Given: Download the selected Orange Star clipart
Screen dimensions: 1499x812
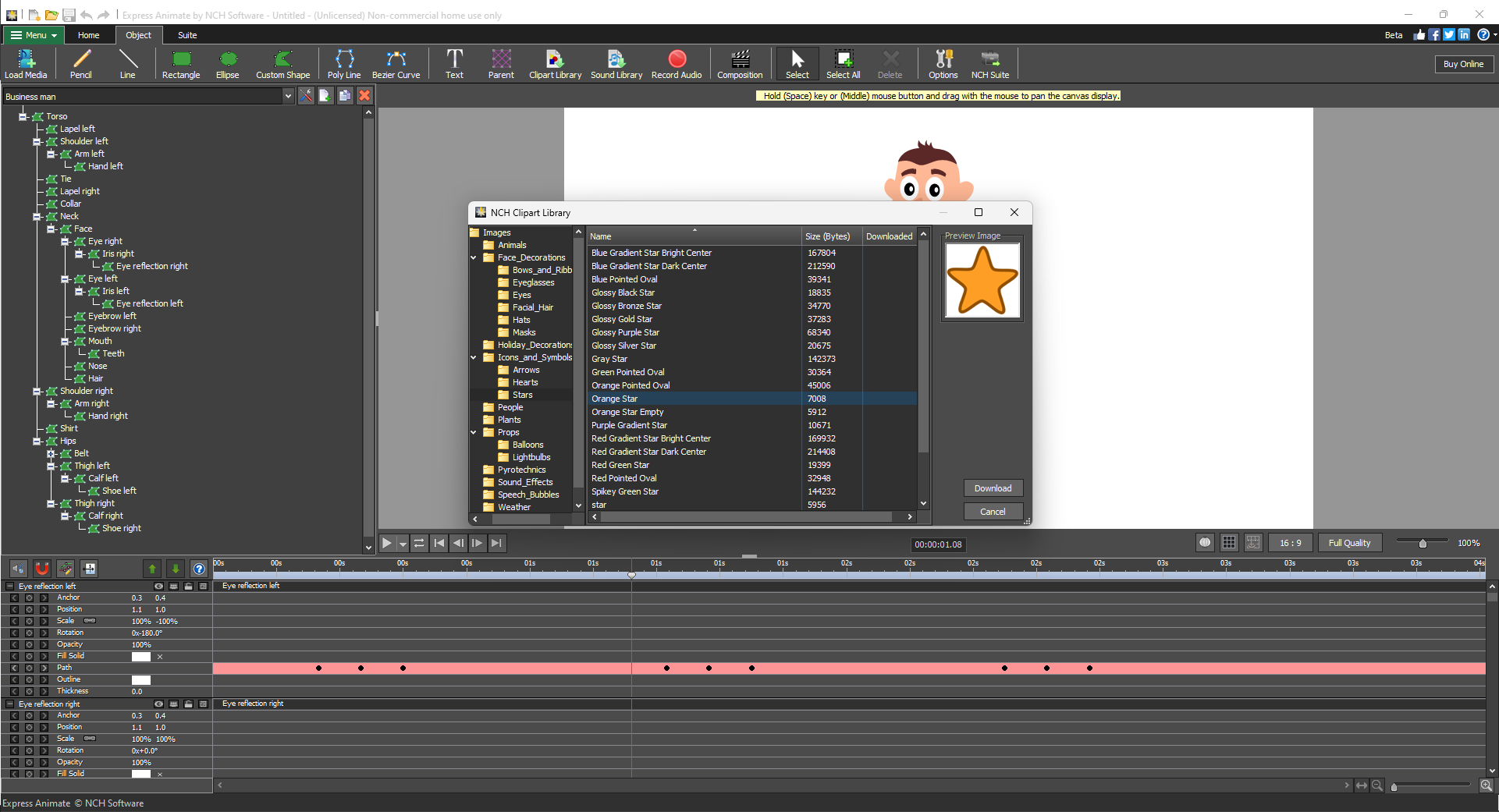Looking at the screenshot, I should click(992, 488).
